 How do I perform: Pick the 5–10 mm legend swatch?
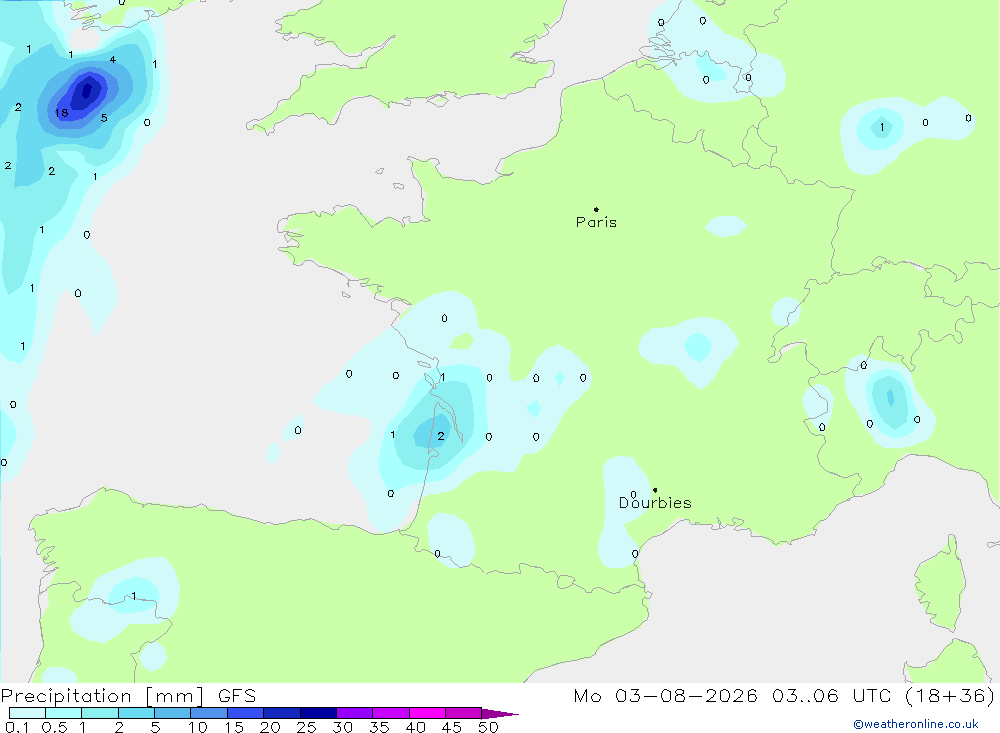[x=172, y=713]
